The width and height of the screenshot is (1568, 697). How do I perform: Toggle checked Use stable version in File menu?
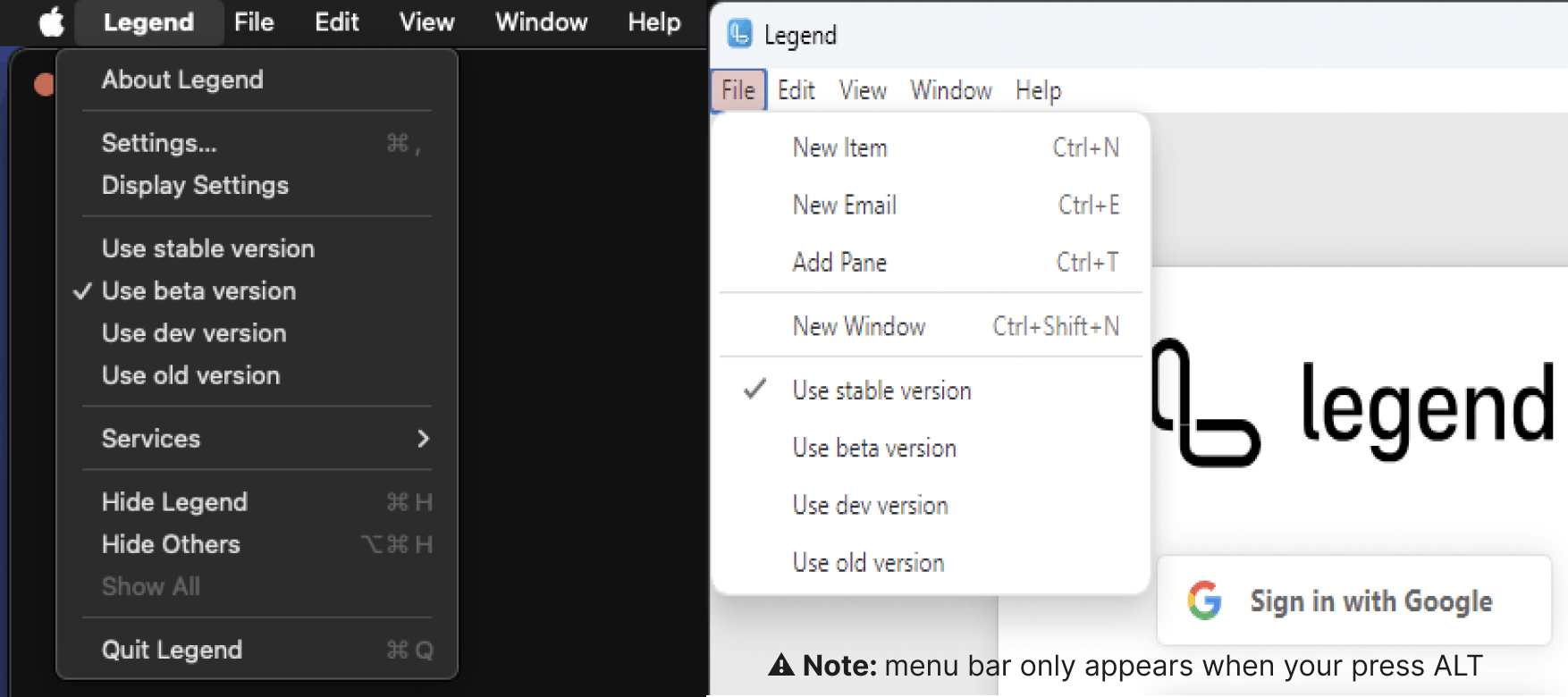coord(931,390)
